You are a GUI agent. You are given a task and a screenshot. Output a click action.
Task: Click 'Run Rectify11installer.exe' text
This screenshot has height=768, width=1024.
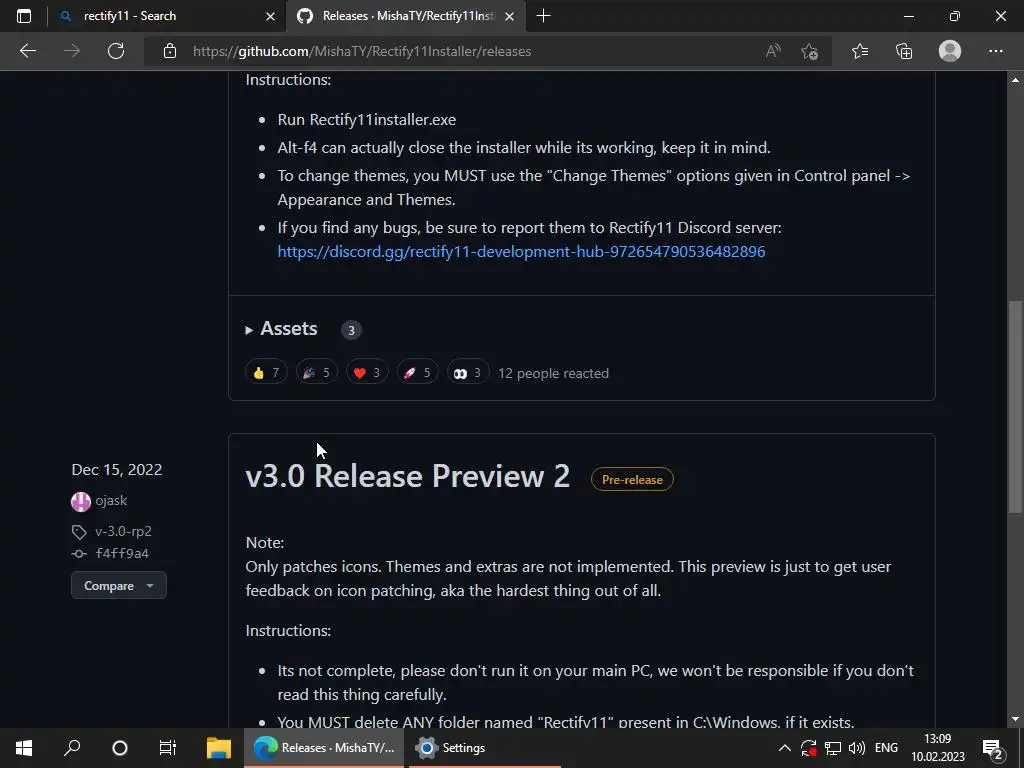point(366,120)
